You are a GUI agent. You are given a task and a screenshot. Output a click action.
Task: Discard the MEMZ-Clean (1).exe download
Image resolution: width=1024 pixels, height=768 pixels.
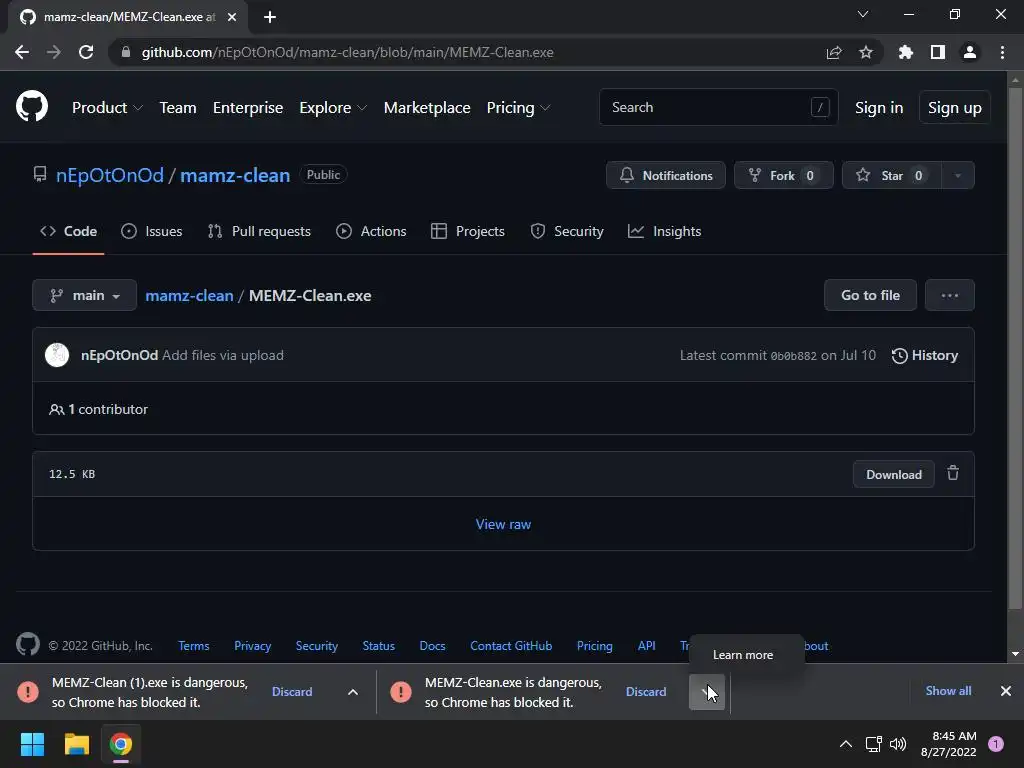click(x=292, y=692)
